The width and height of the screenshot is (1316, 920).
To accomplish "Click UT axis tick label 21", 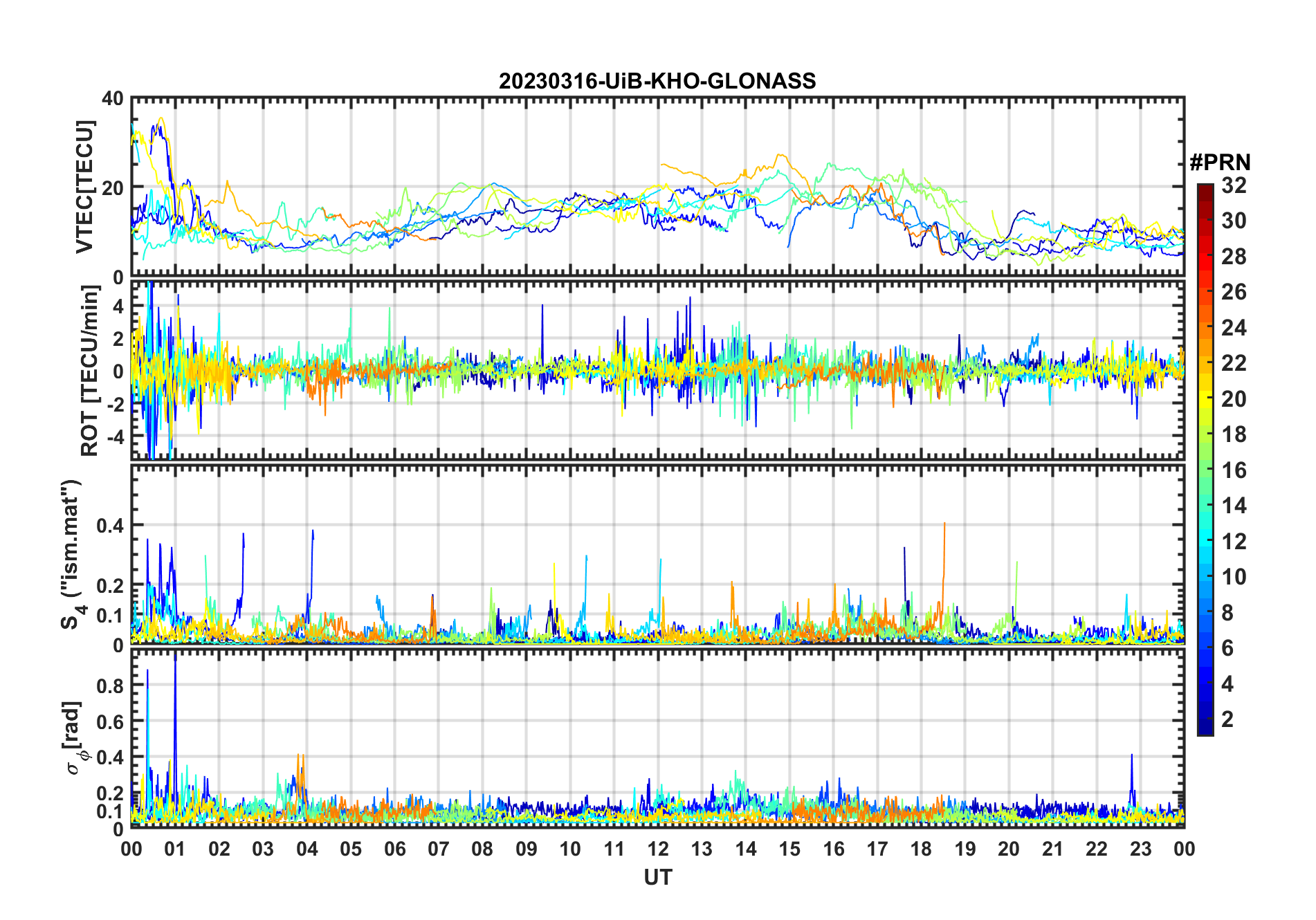I will [1053, 849].
